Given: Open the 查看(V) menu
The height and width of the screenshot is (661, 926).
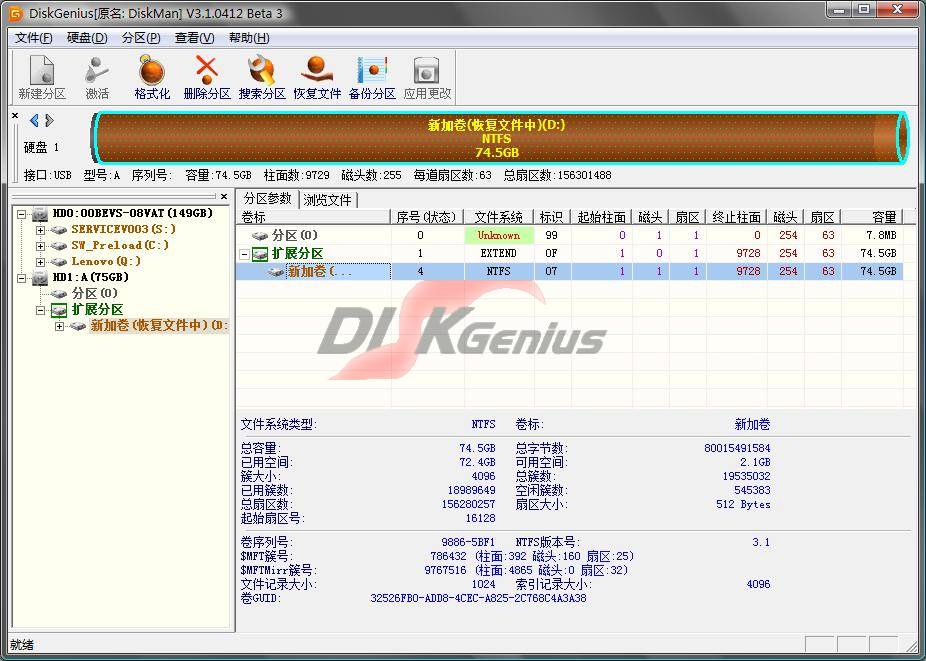Looking at the screenshot, I should coord(194,38).
